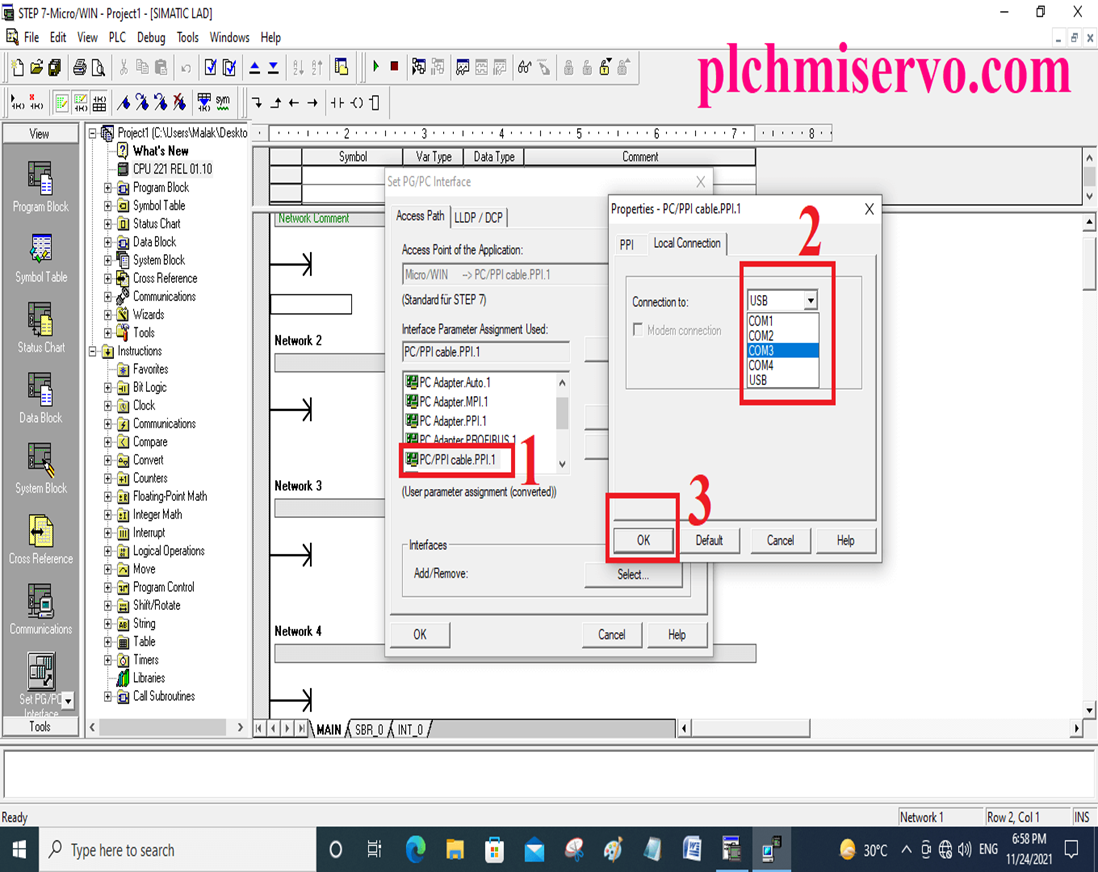Select PC Adapter.Auto.1 in interface list
The image size is (1098, 872).
(x=455, y=382)
